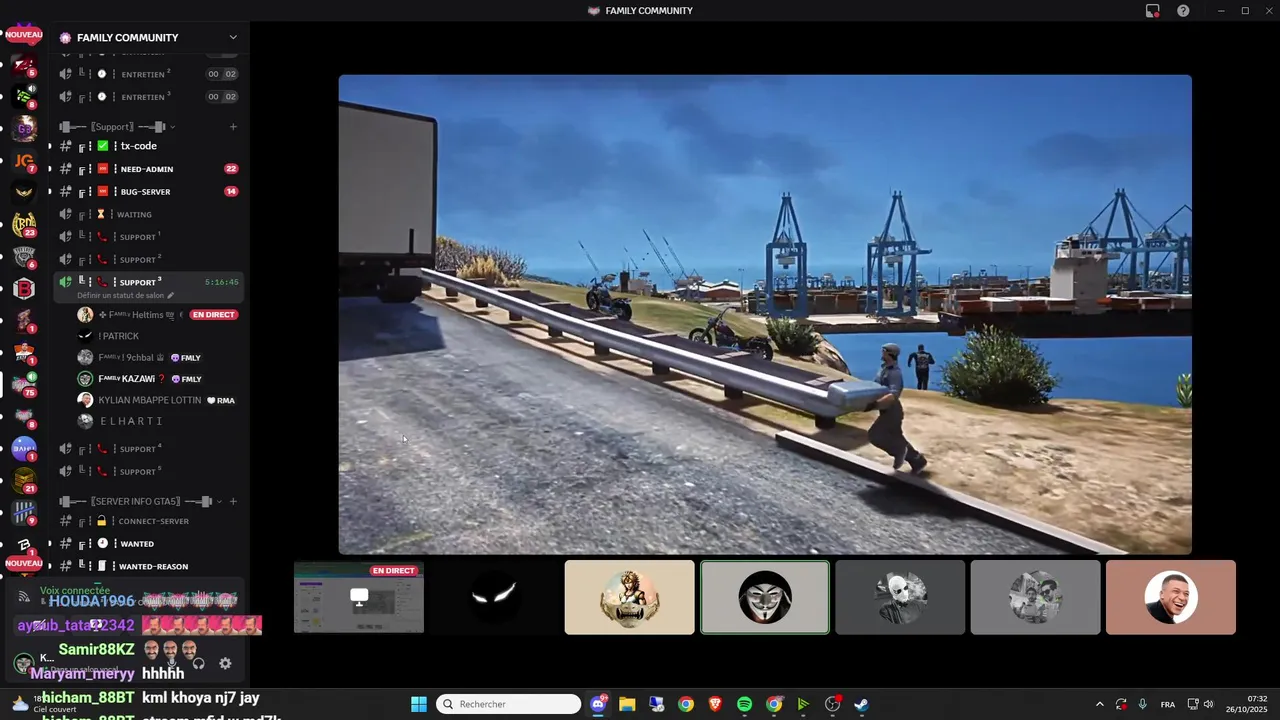This screenshot has width=1280, height=720.
Task: Open the first Chrome icon on taskbar
Action: [685, 704]
